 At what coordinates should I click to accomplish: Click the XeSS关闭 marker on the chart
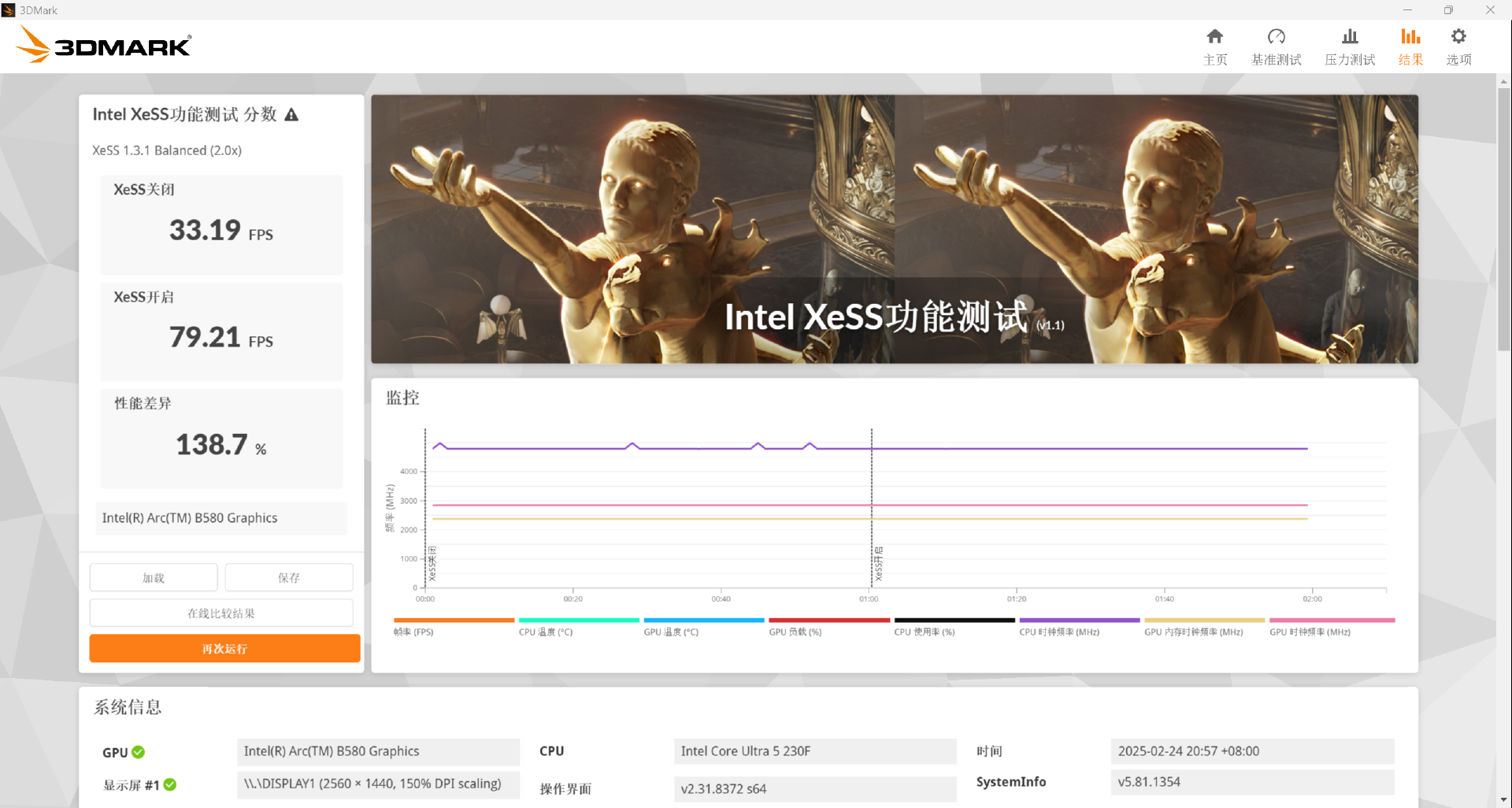[x=432, y=564]
